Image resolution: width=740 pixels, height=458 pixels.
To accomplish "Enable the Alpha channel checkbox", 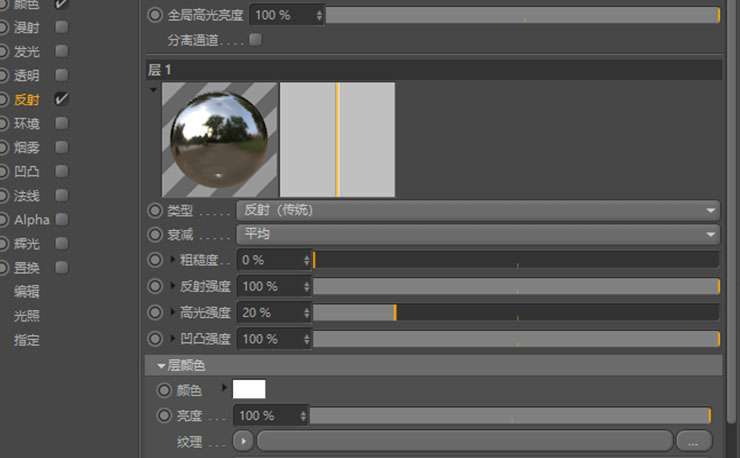I will [x=62, y=219].
